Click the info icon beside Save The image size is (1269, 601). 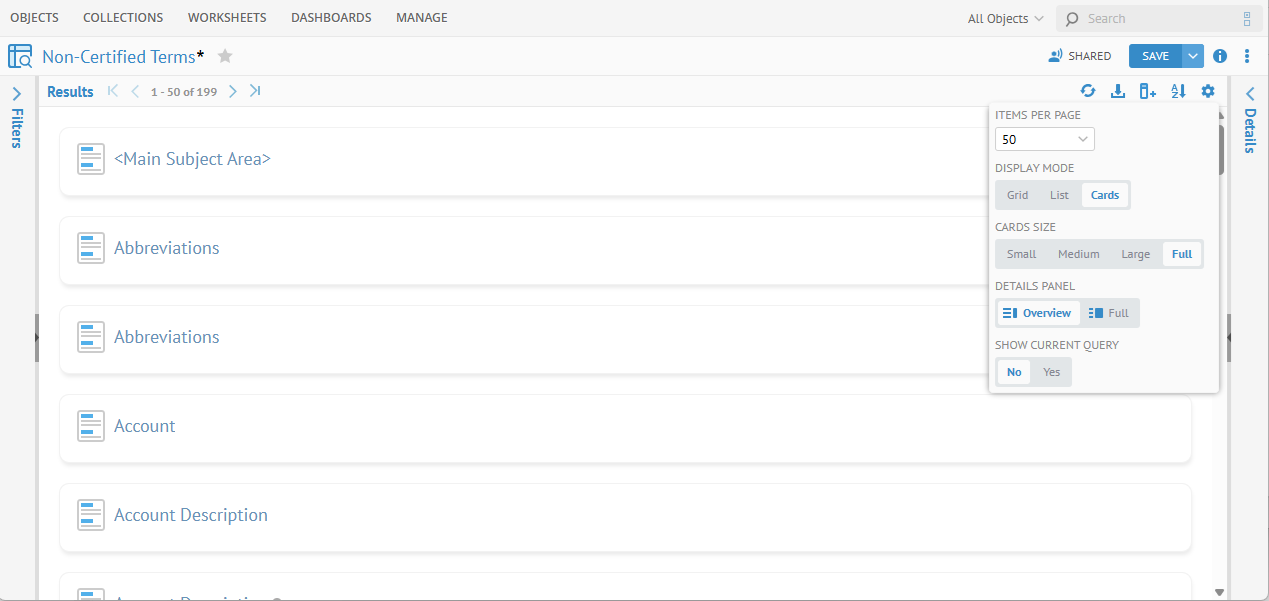pos(1220,56)
